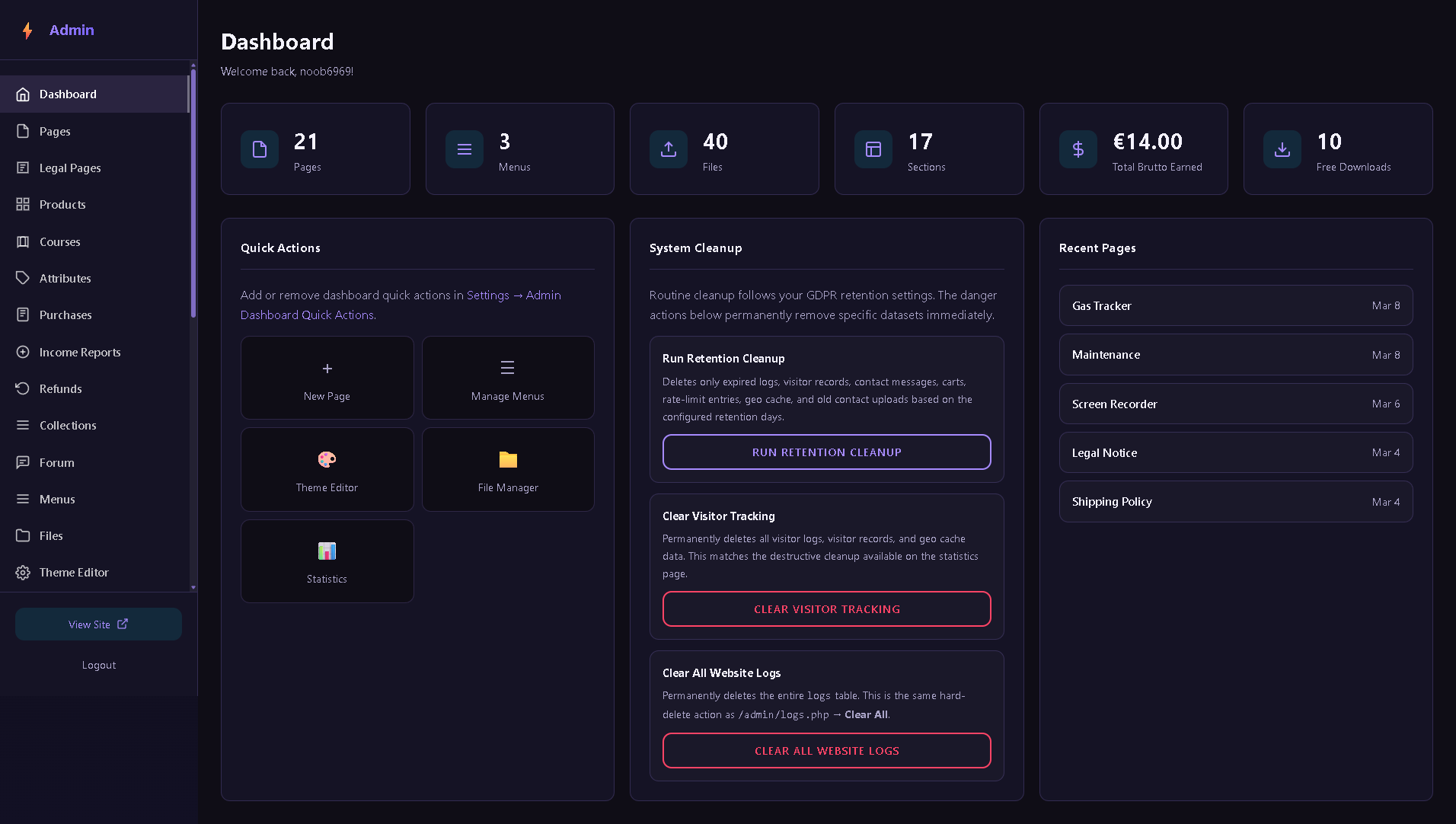Click the Attributes tag icon in sidebar
This screenshot has width=1456, height=824.
click(23, 278)
